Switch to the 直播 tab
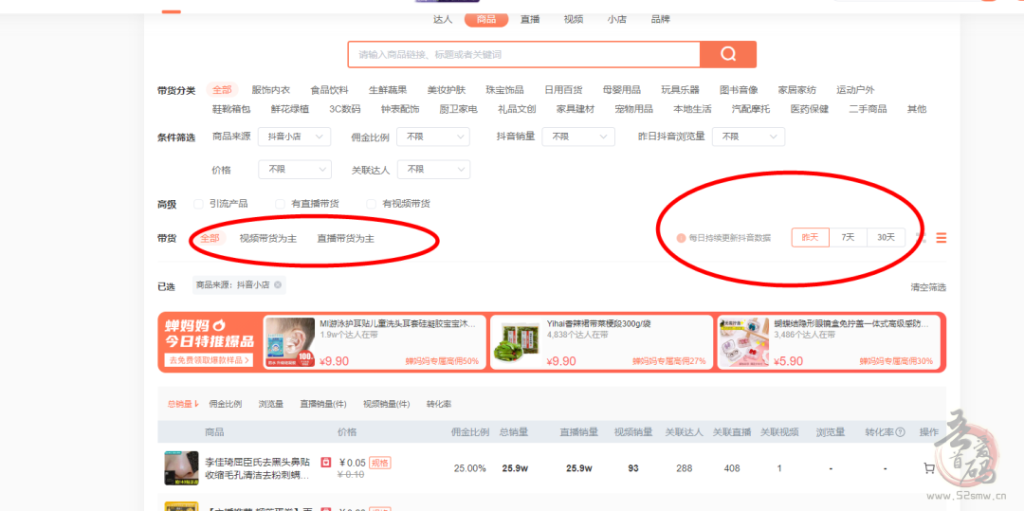Viewport: 1024px width, 511px height. click(x=530, y=19)
